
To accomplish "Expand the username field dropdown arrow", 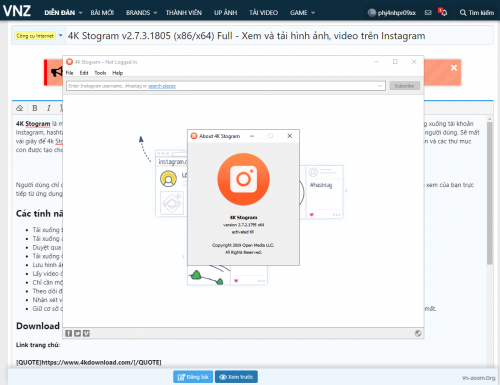I will (x=380, y=86).
